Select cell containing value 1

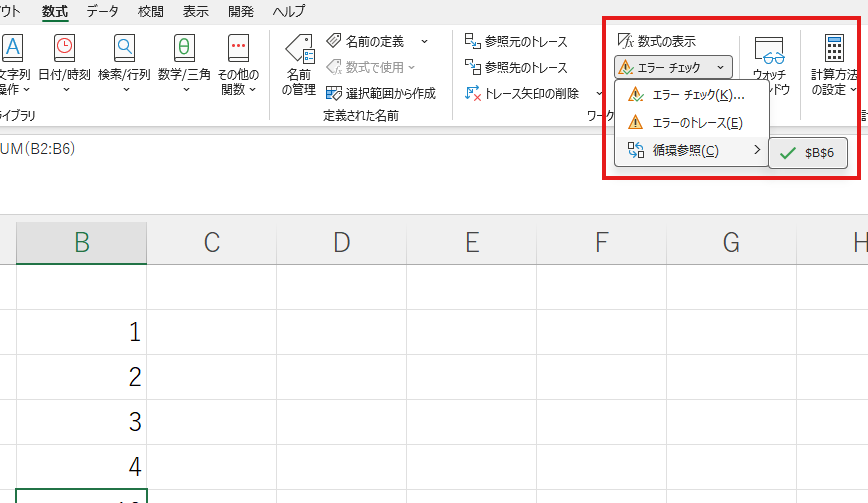click(81, 332)
